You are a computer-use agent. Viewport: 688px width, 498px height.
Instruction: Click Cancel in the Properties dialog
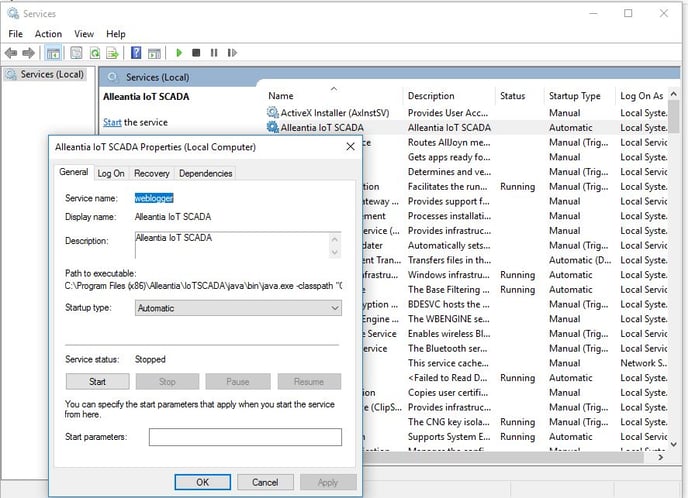point(265,482)
